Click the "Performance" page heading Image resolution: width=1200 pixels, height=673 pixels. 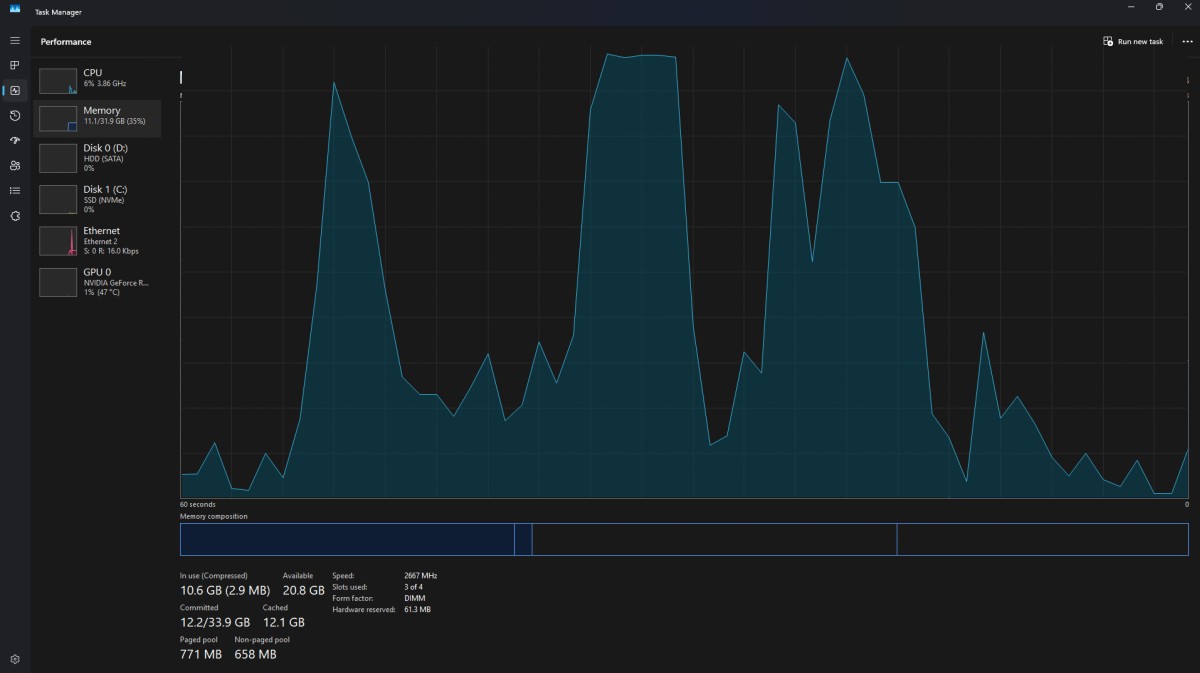click(66, 42)
